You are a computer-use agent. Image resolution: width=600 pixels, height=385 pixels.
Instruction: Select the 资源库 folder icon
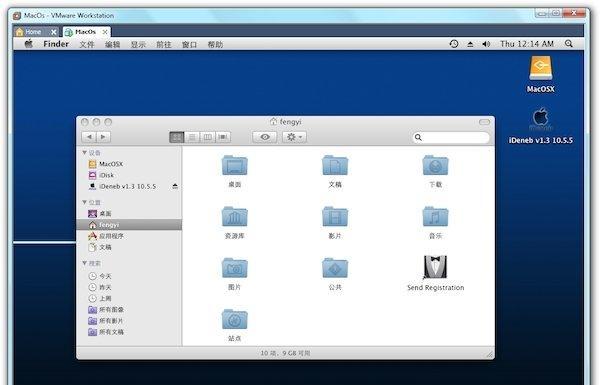pos(235,217)
